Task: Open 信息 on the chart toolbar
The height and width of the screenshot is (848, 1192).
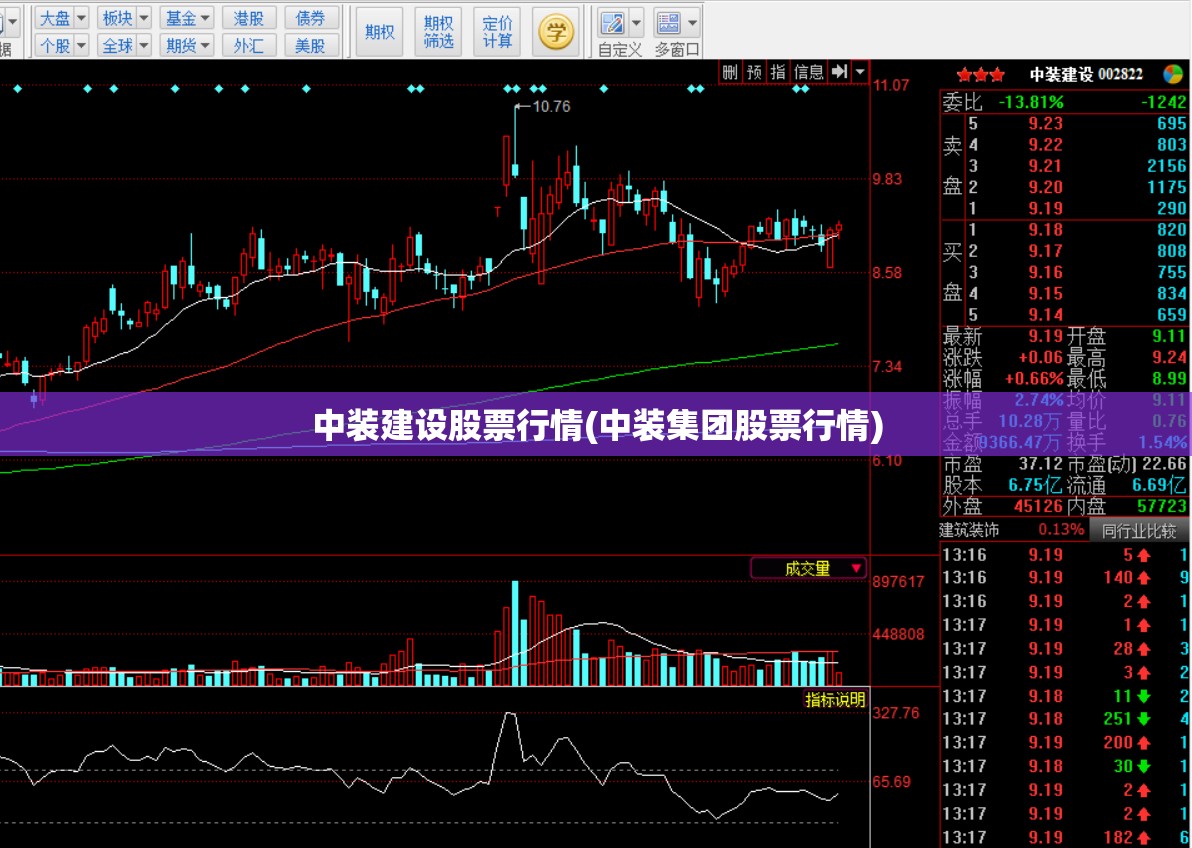Action: click(809, 72)
